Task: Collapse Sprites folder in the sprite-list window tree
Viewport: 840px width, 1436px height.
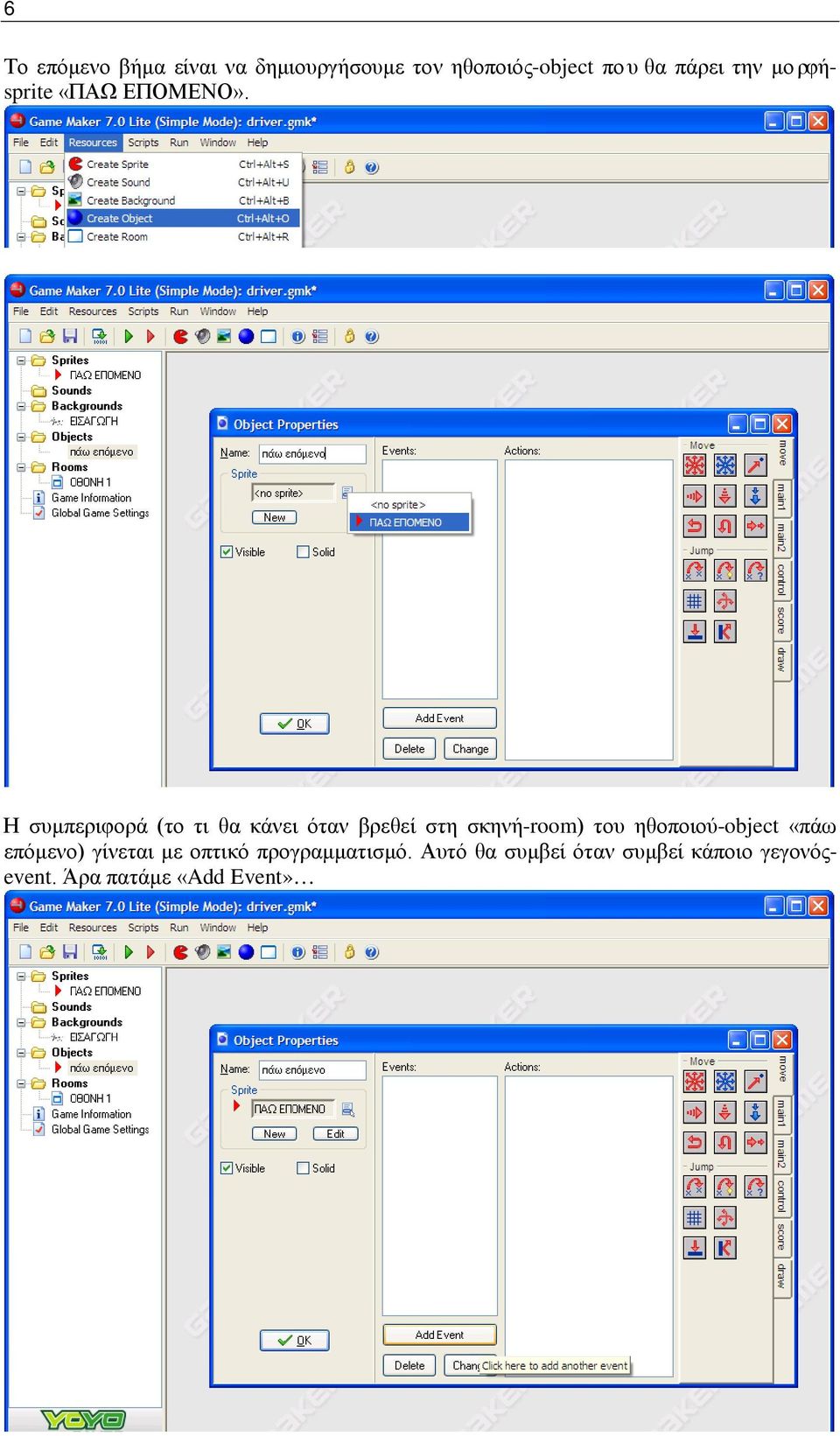Action: (22, 361)
